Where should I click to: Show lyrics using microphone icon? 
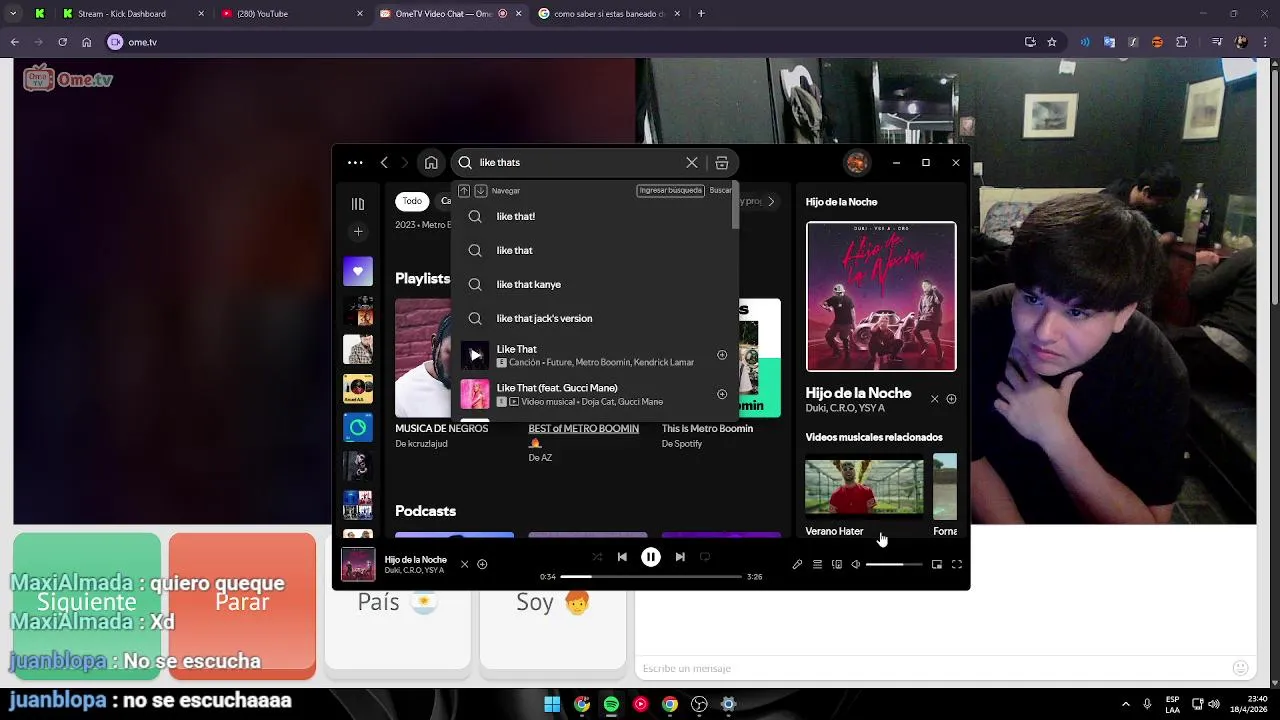click(x=797, y=565)
